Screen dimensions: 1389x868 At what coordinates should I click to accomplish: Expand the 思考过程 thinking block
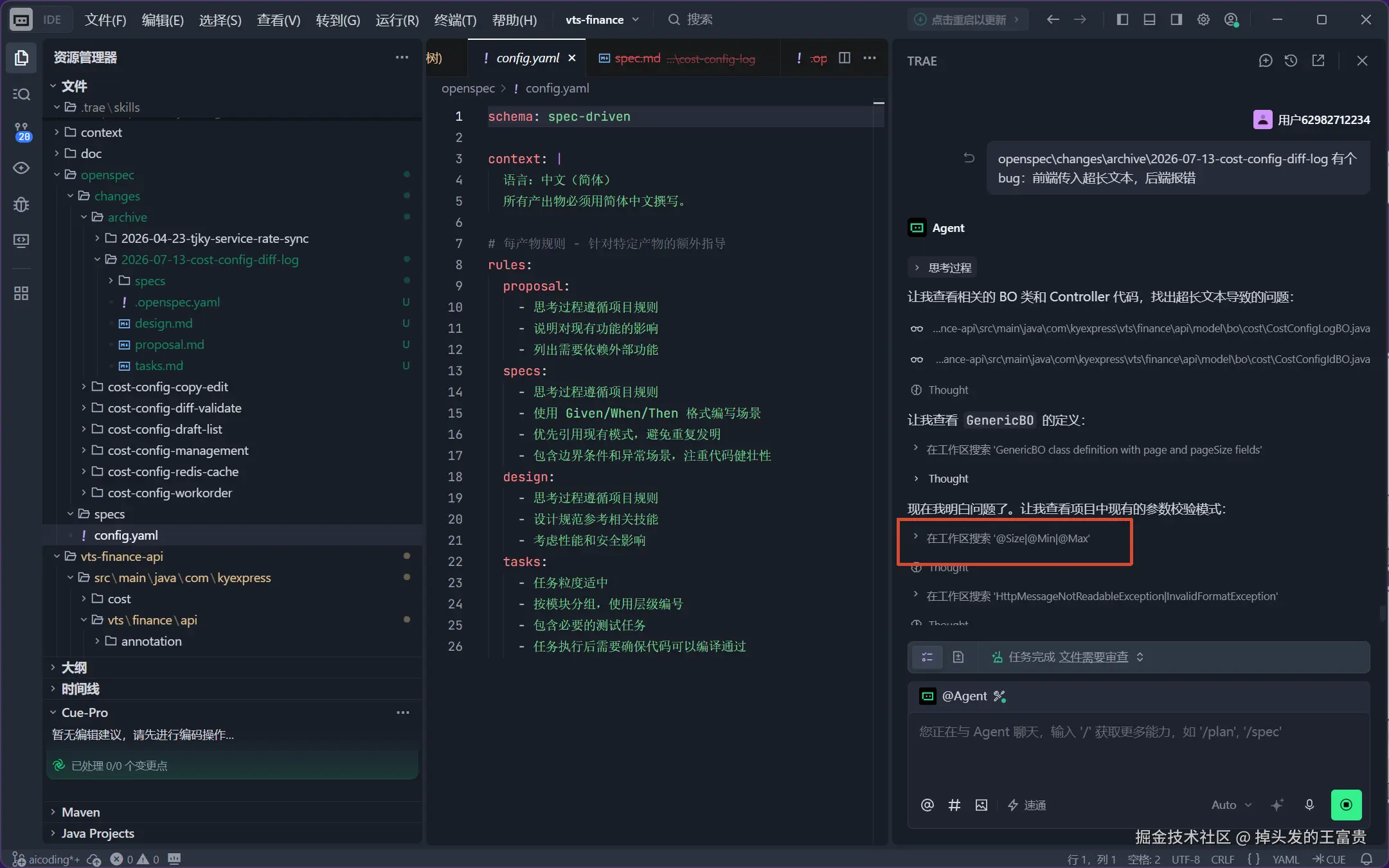pos(942,268)
